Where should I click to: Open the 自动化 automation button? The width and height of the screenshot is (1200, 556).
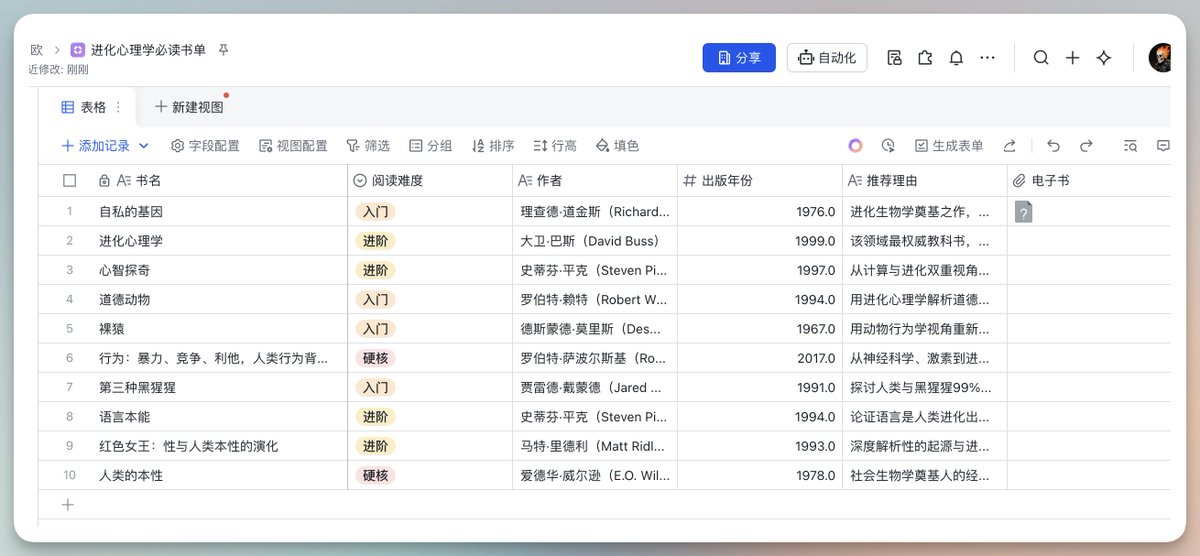[x=827, y=58]
